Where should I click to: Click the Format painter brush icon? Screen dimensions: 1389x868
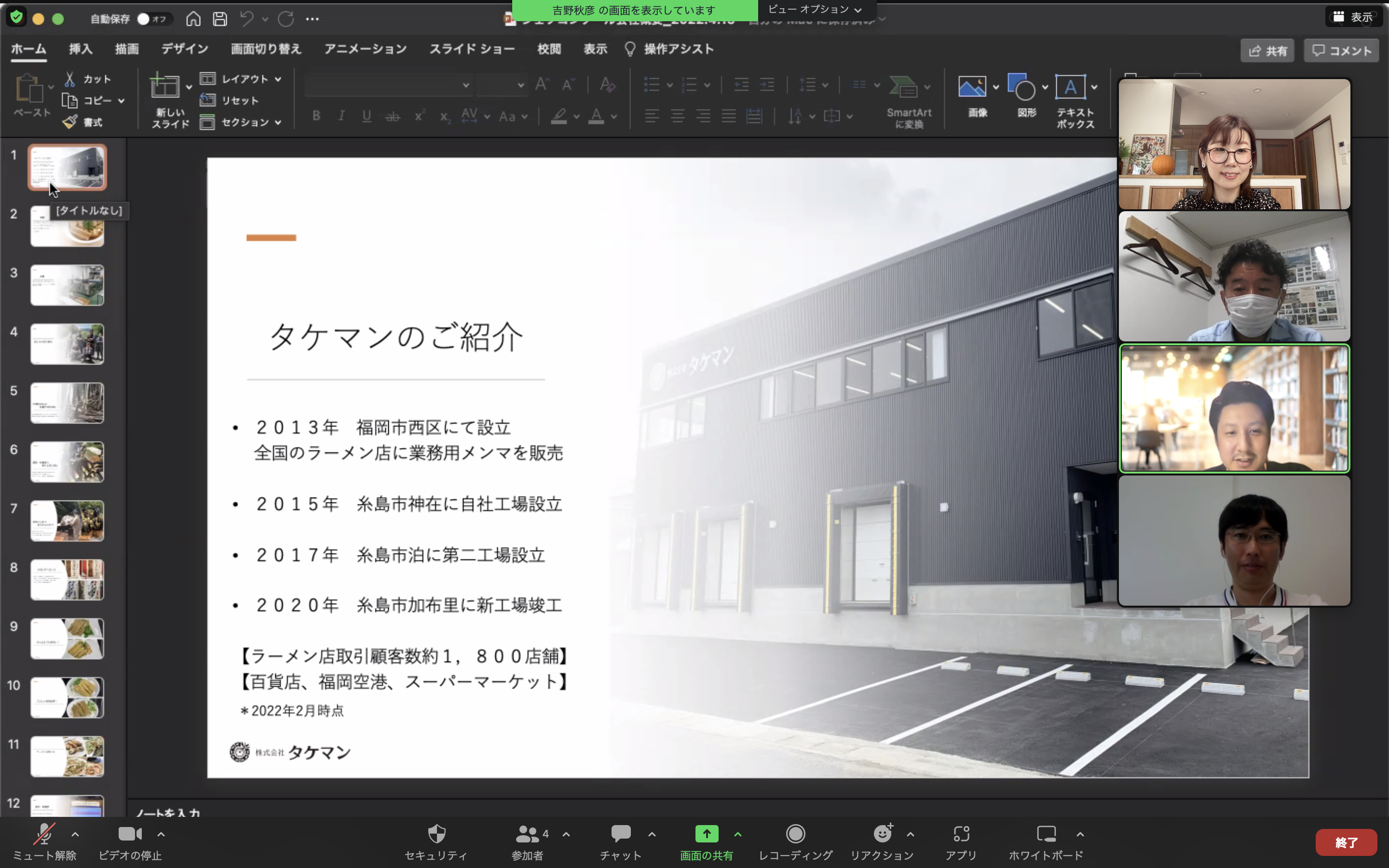pyautogui.click(x=69, y=122)
